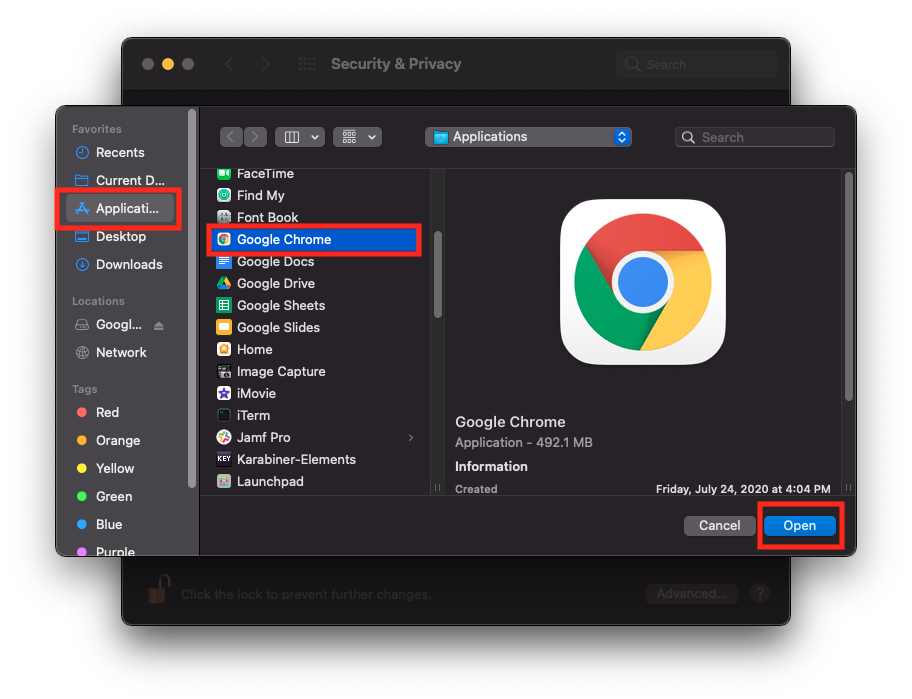912x699 pixels.
Task: Click the Google Drive app icon
Action: (224, 283)
